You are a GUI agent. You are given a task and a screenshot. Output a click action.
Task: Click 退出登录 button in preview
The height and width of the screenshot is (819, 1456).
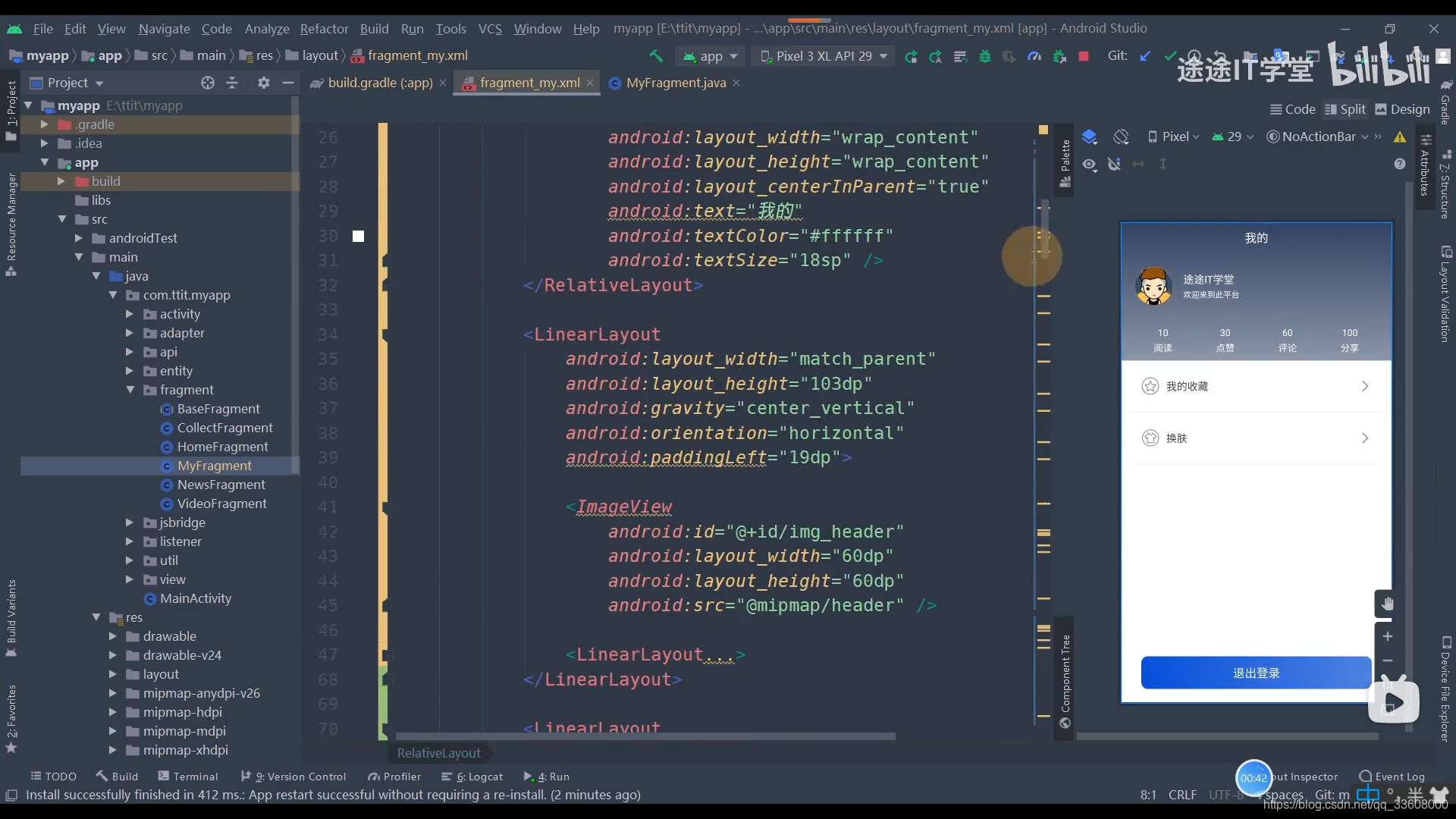(1256, 672)
